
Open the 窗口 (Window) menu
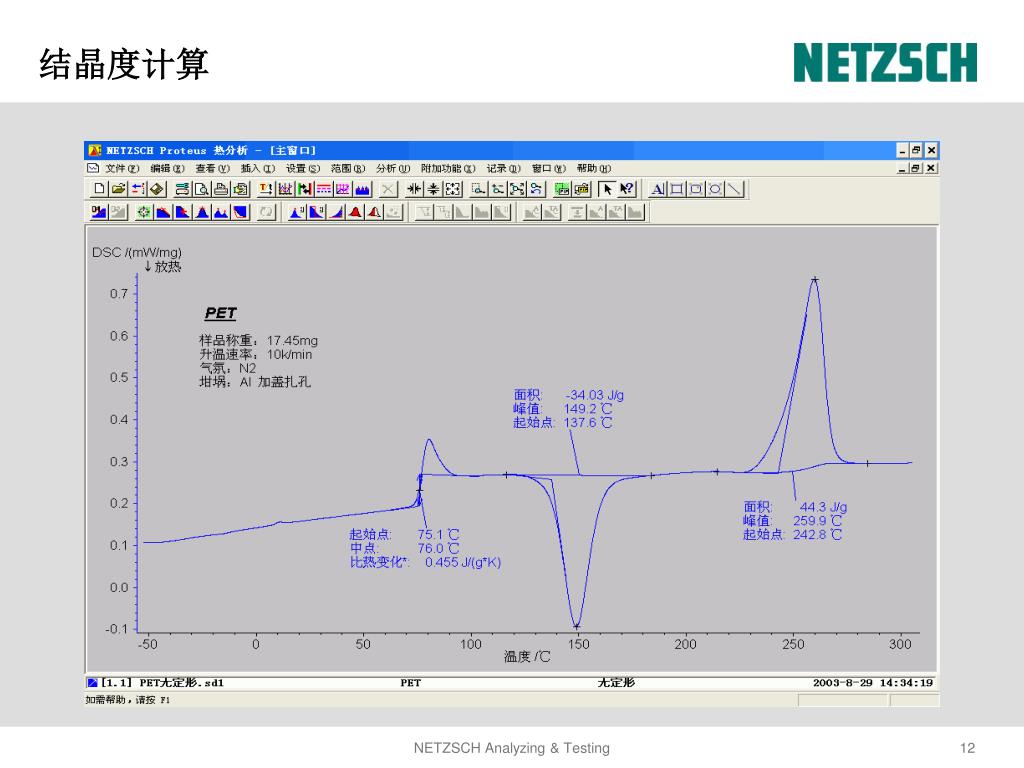coord(549,168)
